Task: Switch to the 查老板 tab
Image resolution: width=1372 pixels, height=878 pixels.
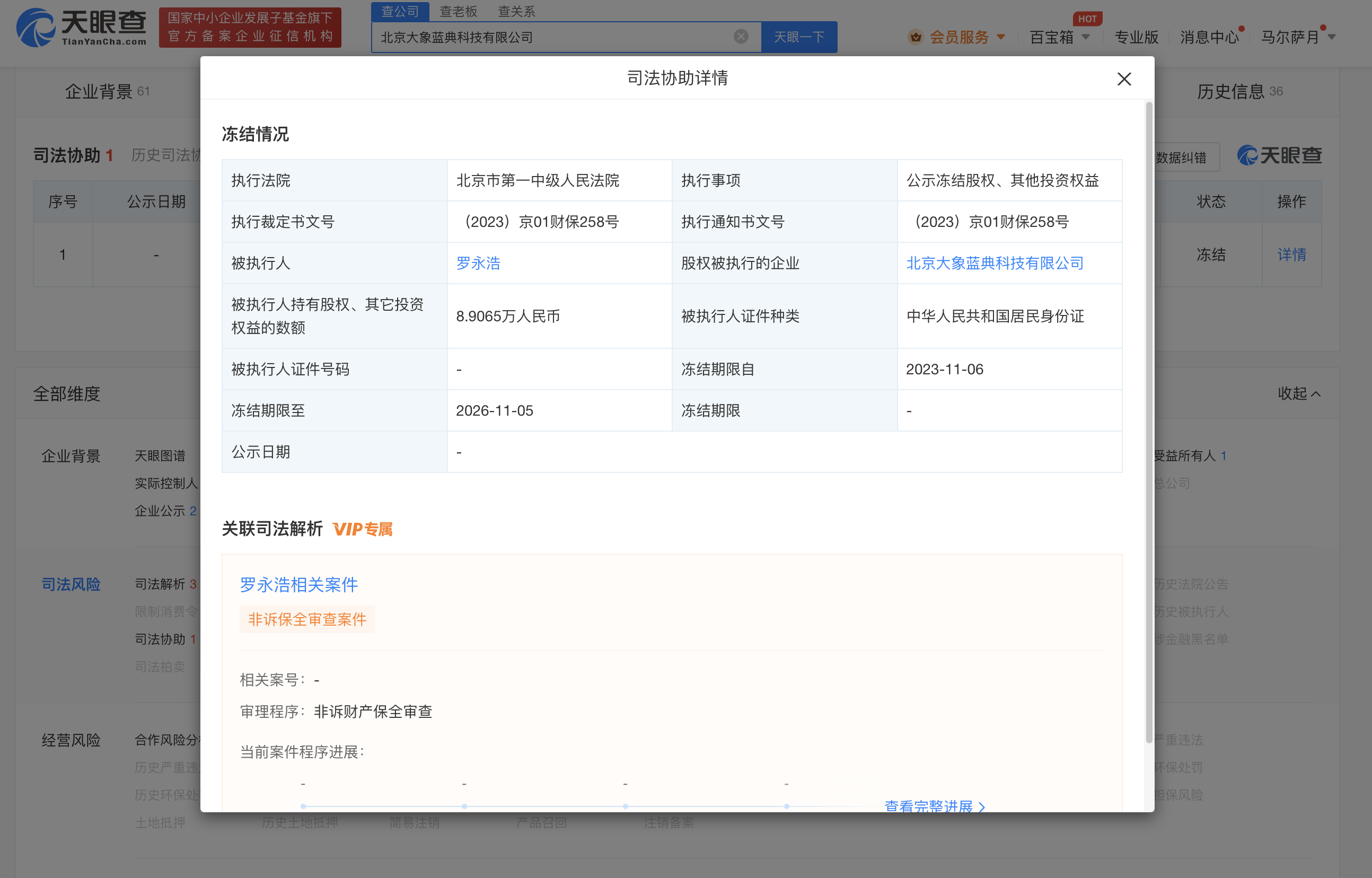Action: coord(458,12)
